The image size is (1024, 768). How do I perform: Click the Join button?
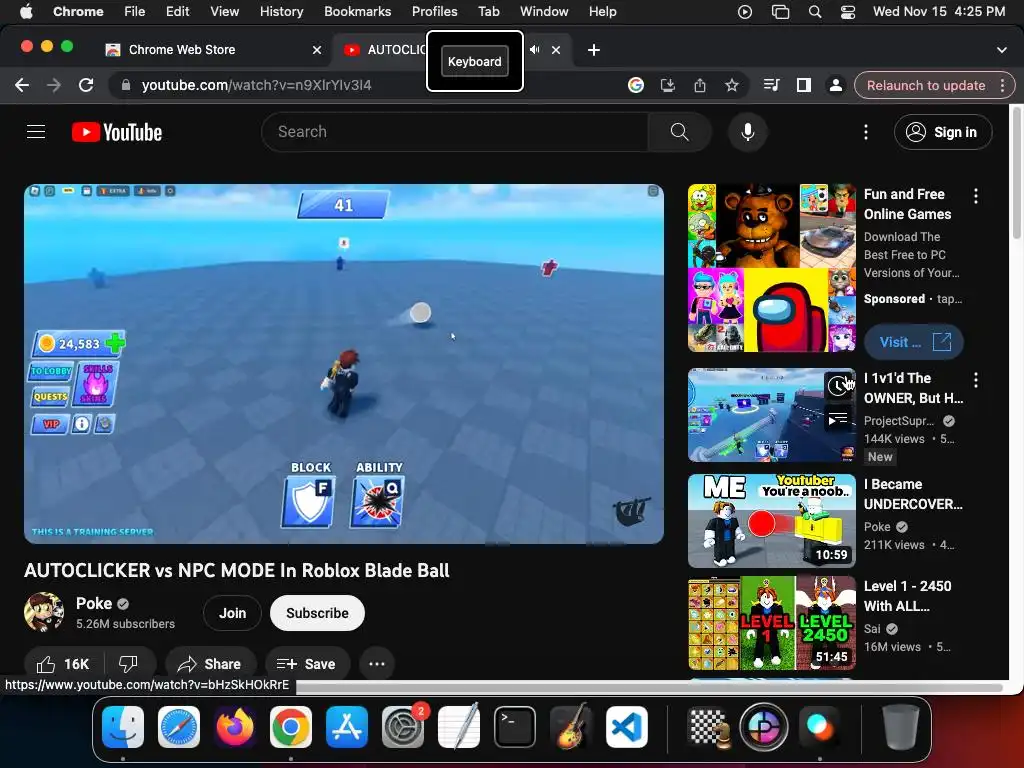[x=232, y=613]
